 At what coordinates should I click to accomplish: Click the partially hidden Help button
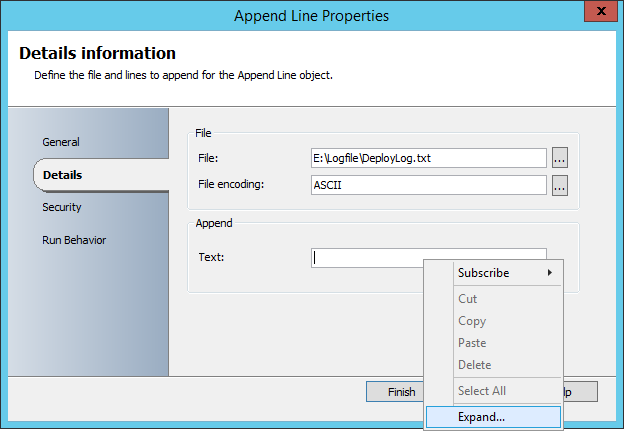point(581,392)
